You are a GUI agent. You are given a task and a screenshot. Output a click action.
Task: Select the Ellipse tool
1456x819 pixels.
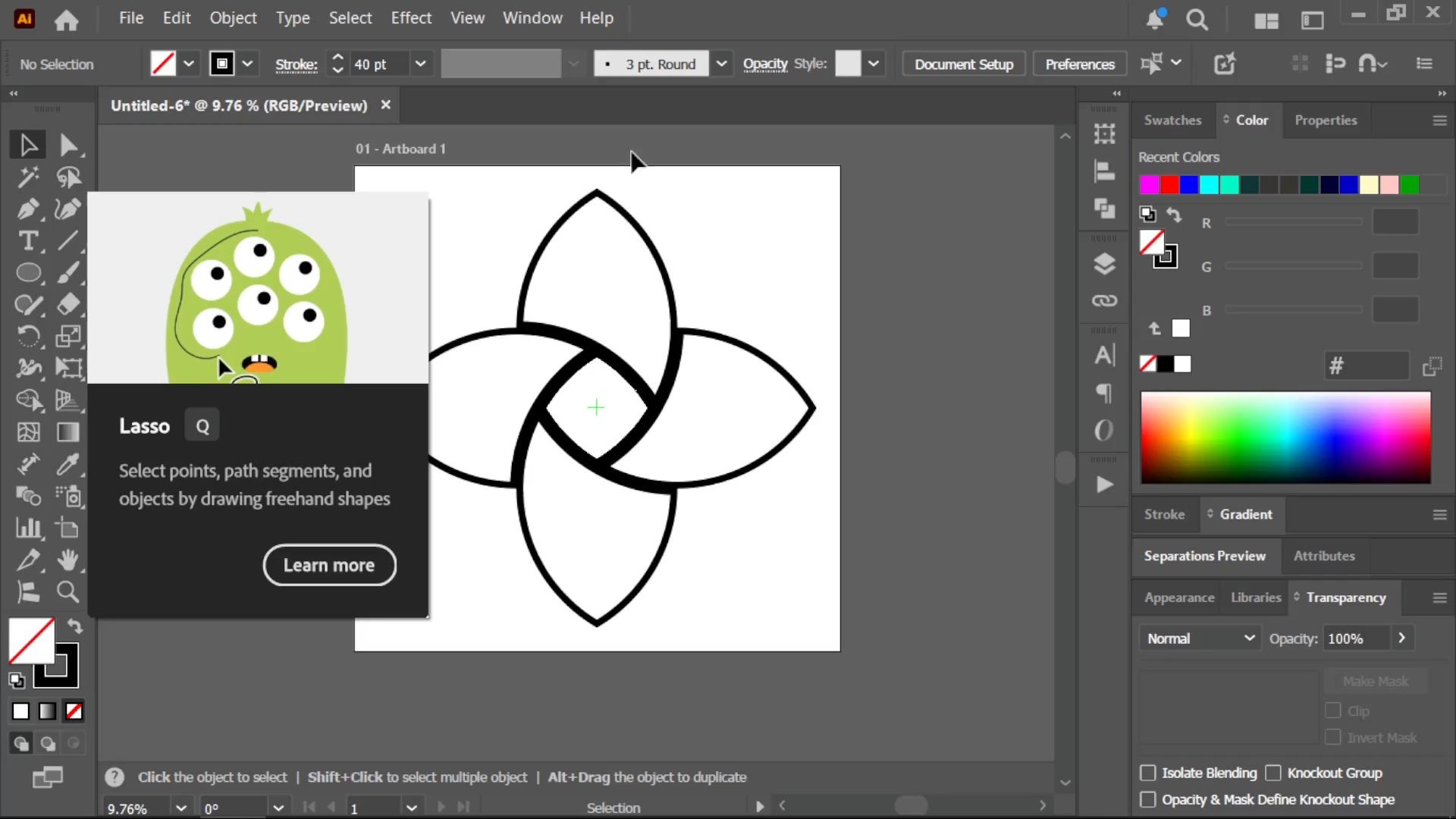click(x=28, y=273)
